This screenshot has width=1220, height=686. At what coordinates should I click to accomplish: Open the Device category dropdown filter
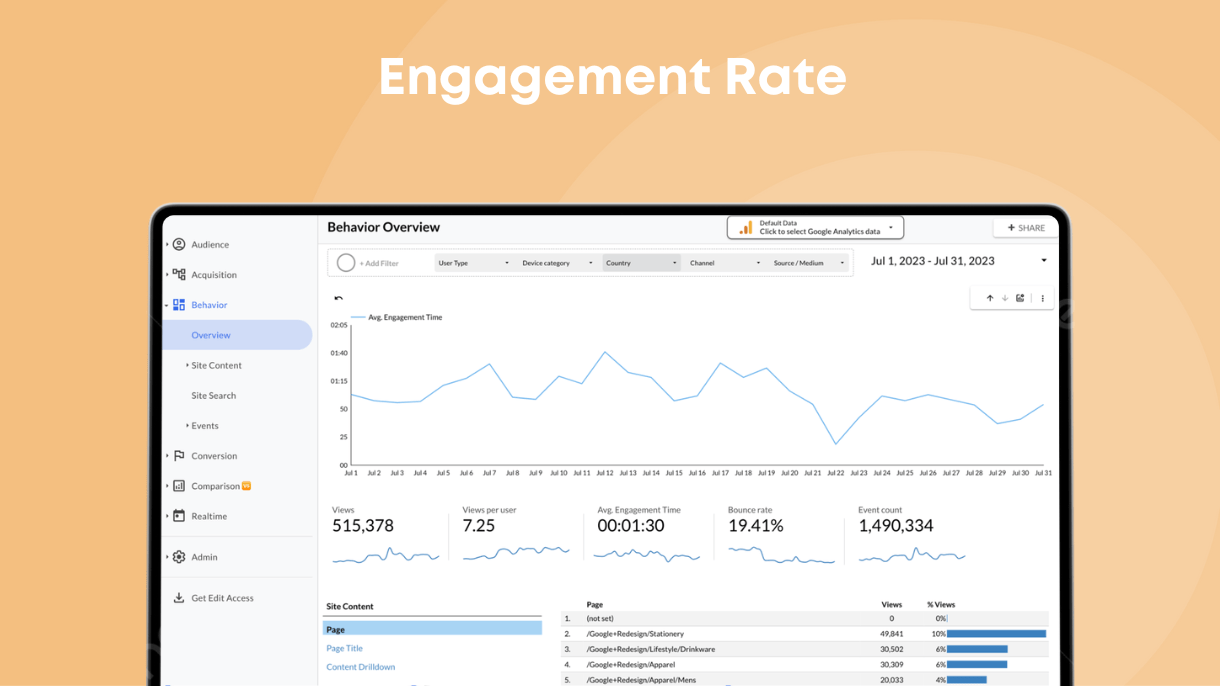coord(557,263)
